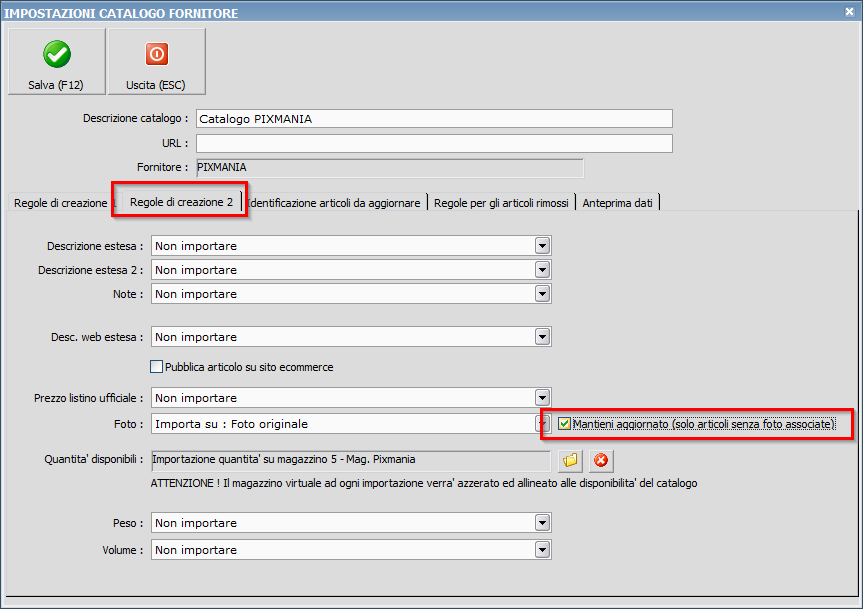Screen dimensions: 863x609
Task: Click the Descrizione catalogo input field
Action: 434,118
